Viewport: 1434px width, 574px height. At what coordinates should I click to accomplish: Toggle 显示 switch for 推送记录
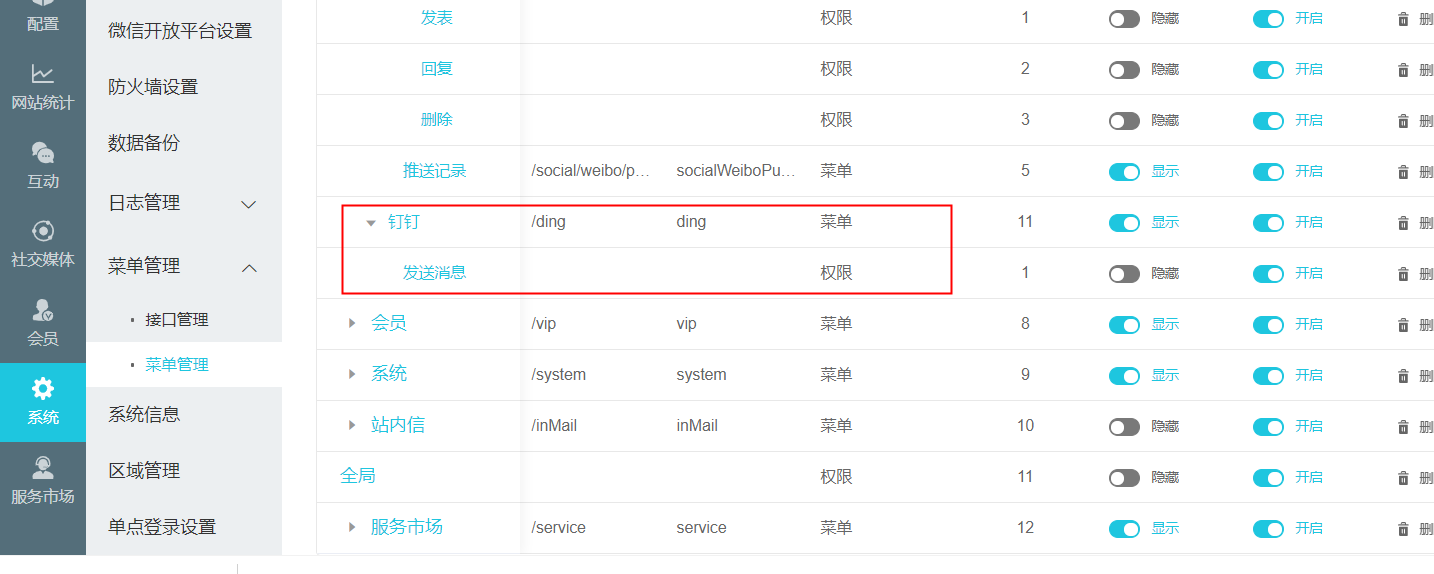point(1124,171)
